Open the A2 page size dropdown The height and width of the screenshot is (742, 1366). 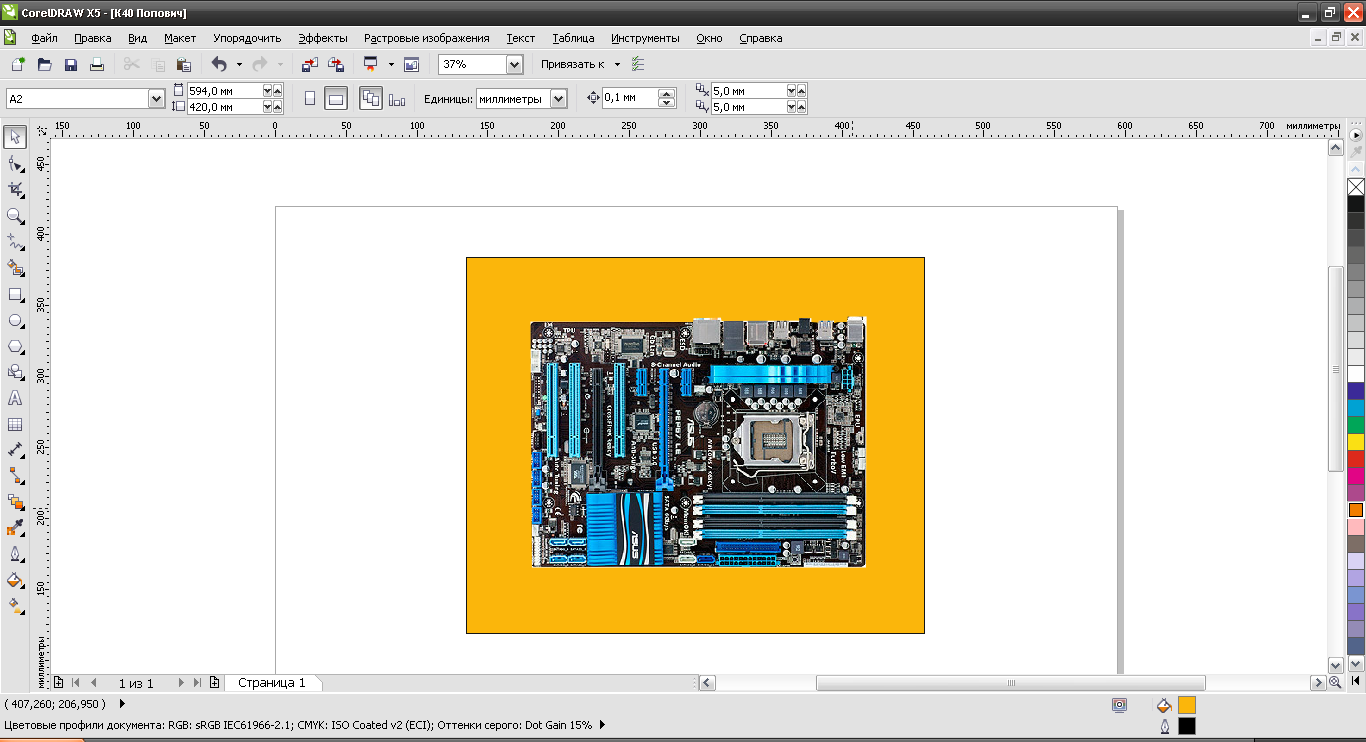[156, 99]
